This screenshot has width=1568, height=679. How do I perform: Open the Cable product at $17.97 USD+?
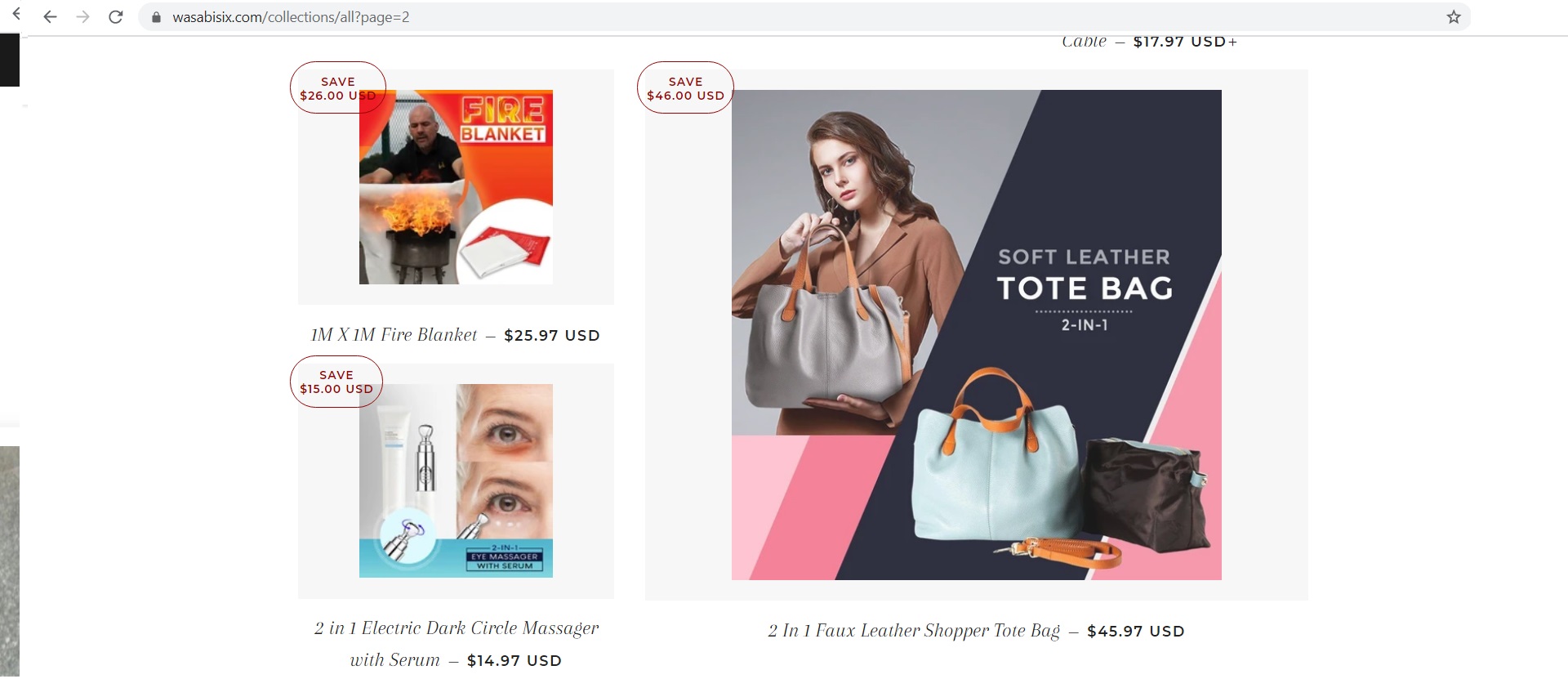(x=1150, y=42)
